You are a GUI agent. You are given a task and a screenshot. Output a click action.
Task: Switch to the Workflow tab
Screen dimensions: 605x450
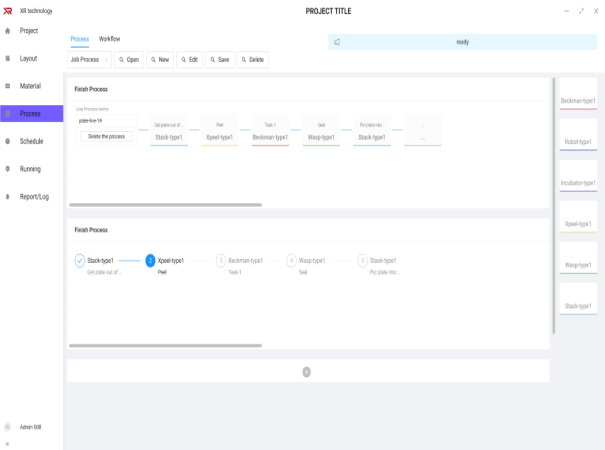[x=109, y=39]
